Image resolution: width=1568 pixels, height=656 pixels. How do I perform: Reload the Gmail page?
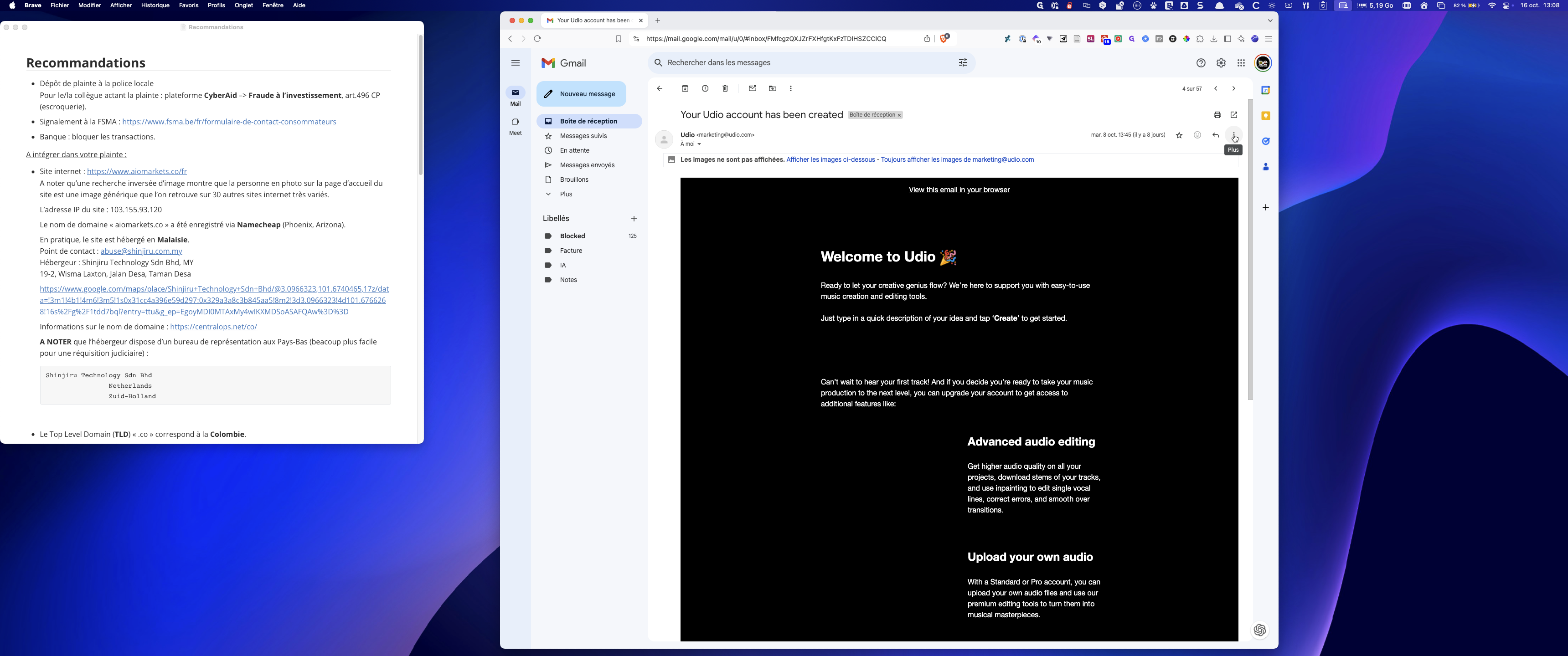click(537, 39)
